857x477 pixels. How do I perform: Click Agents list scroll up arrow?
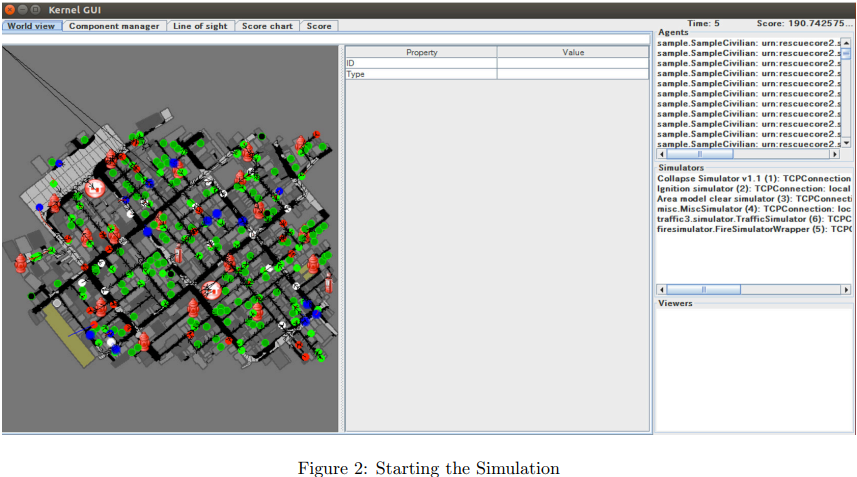pos(846,43)
